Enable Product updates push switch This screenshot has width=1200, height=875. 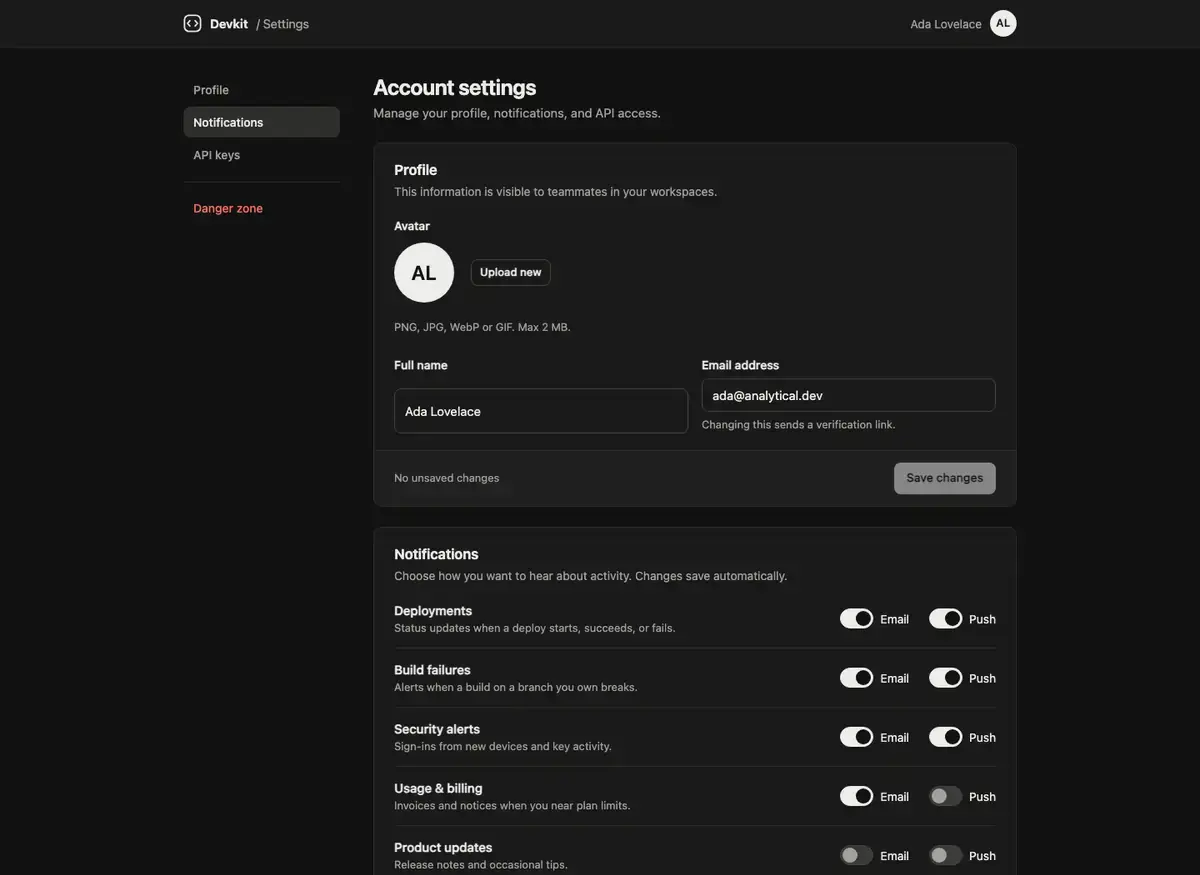click(945, 855)
